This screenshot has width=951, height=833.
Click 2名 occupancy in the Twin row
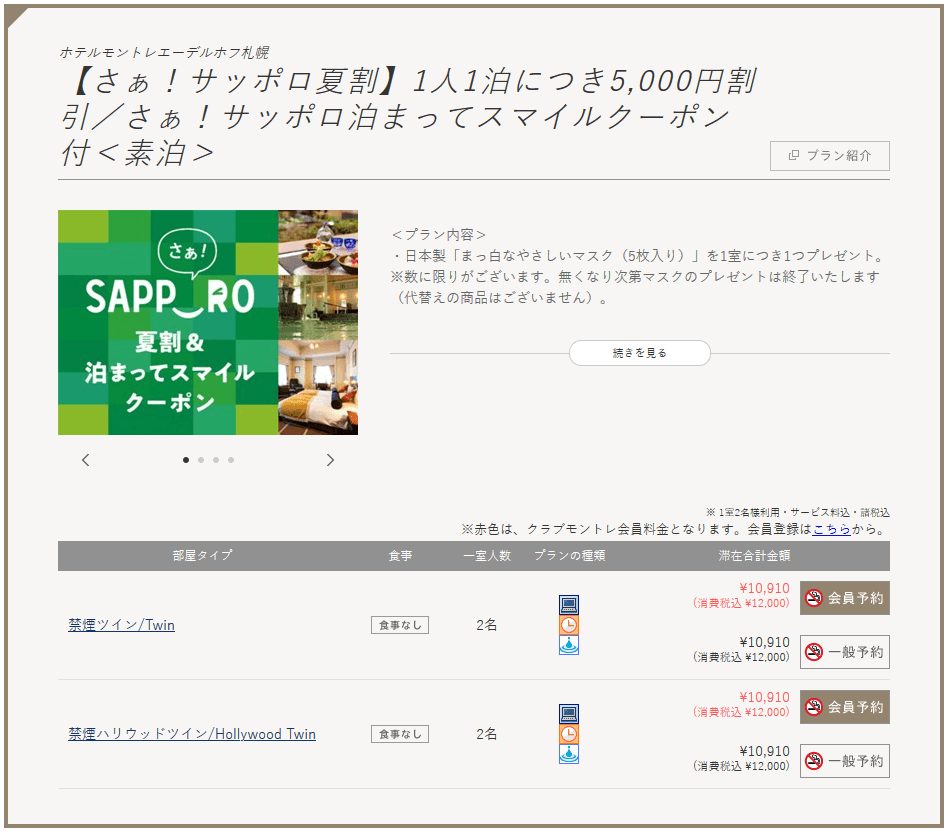coord(486,625)
